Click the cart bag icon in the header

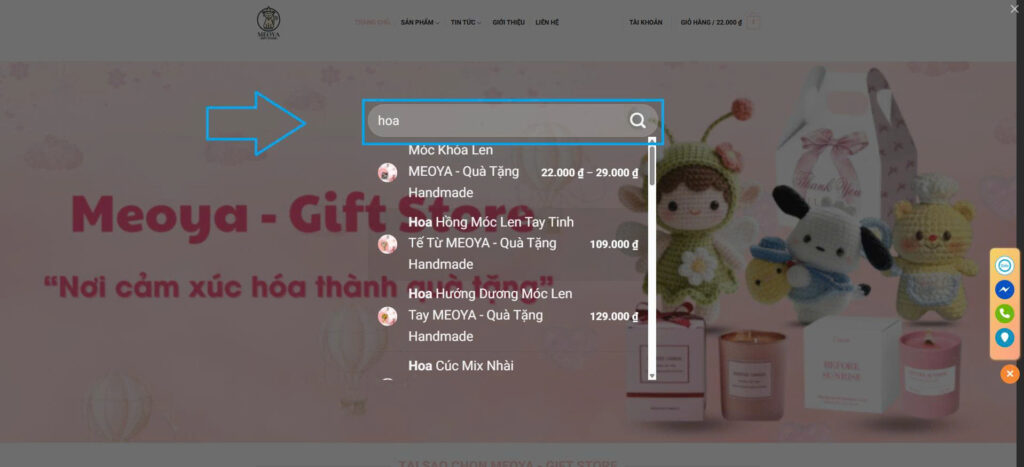(754, 22)
